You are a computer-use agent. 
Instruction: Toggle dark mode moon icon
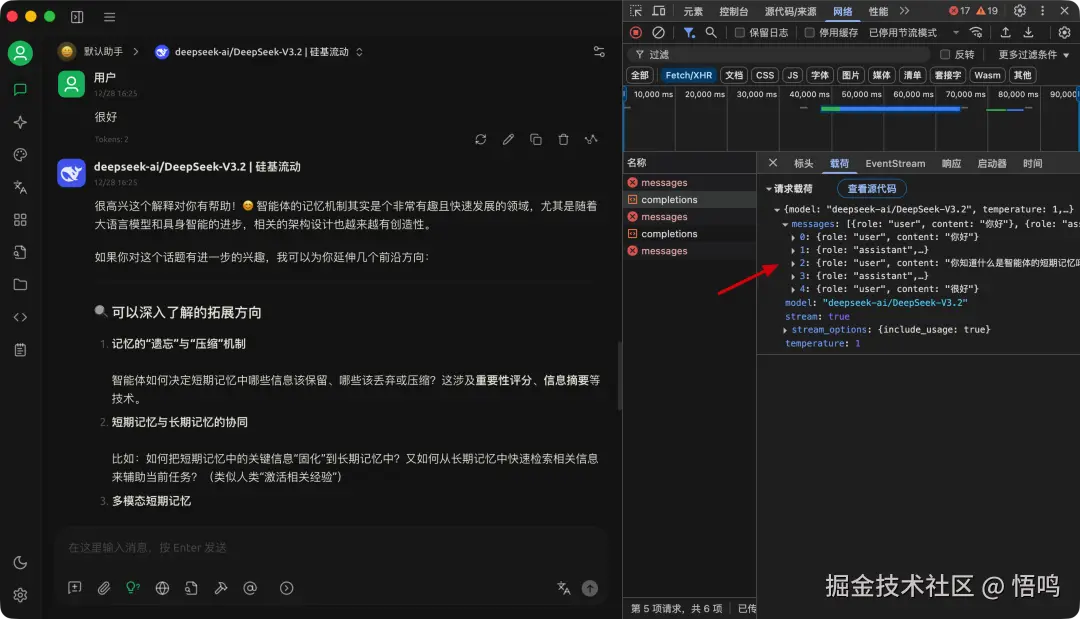[x=20, y=563]
